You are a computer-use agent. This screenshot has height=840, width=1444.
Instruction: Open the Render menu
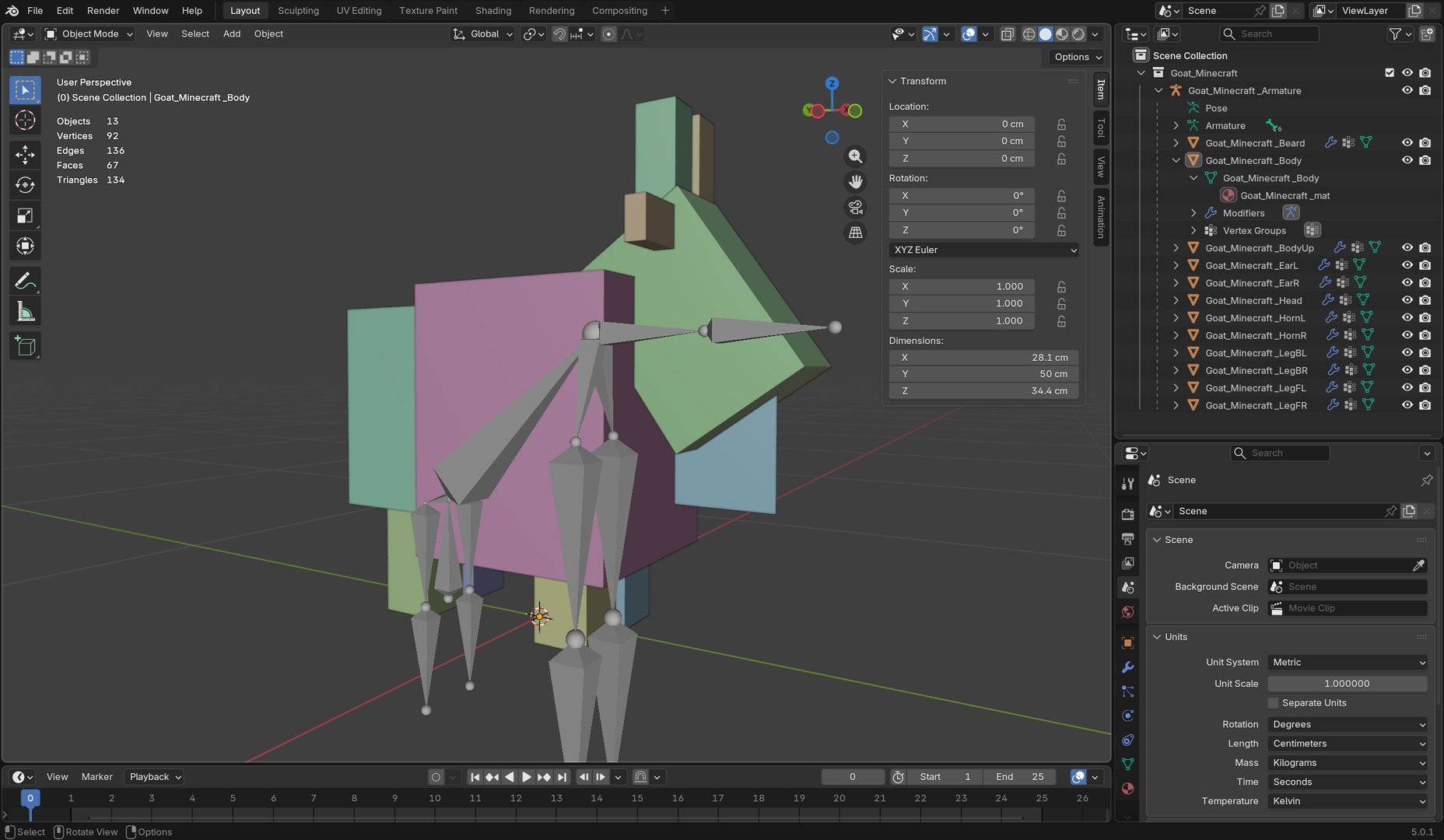click(x=103, y=11)
